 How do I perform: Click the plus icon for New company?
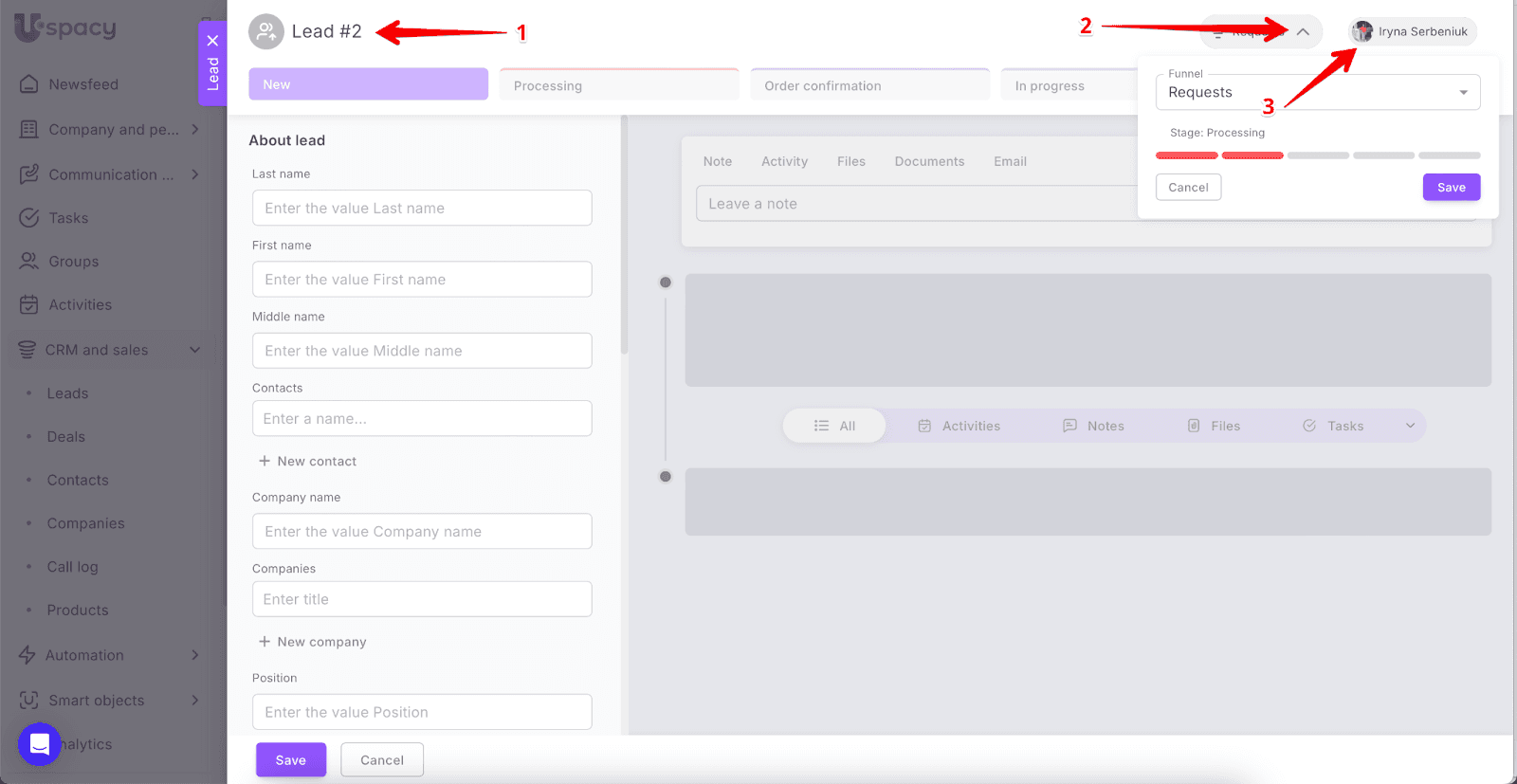265,642
